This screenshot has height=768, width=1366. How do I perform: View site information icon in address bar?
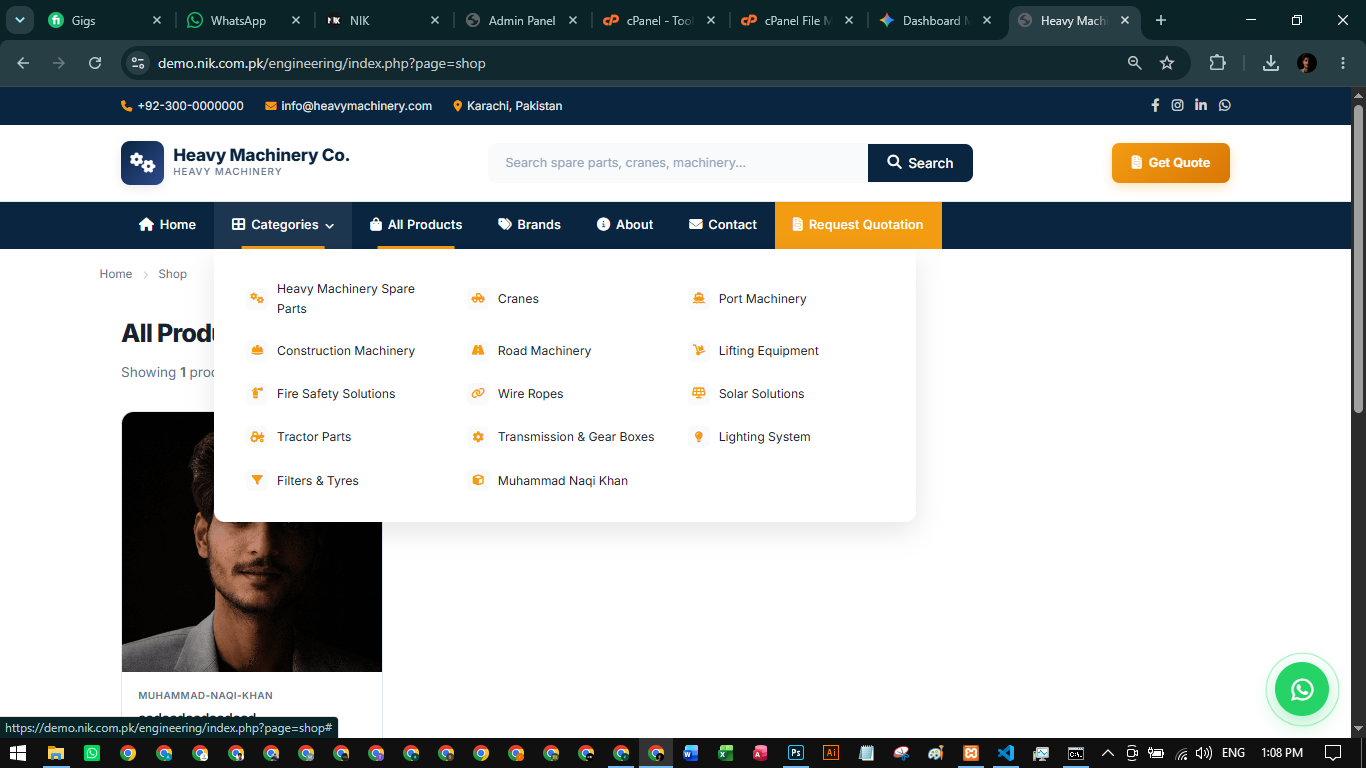click(138, 63)
